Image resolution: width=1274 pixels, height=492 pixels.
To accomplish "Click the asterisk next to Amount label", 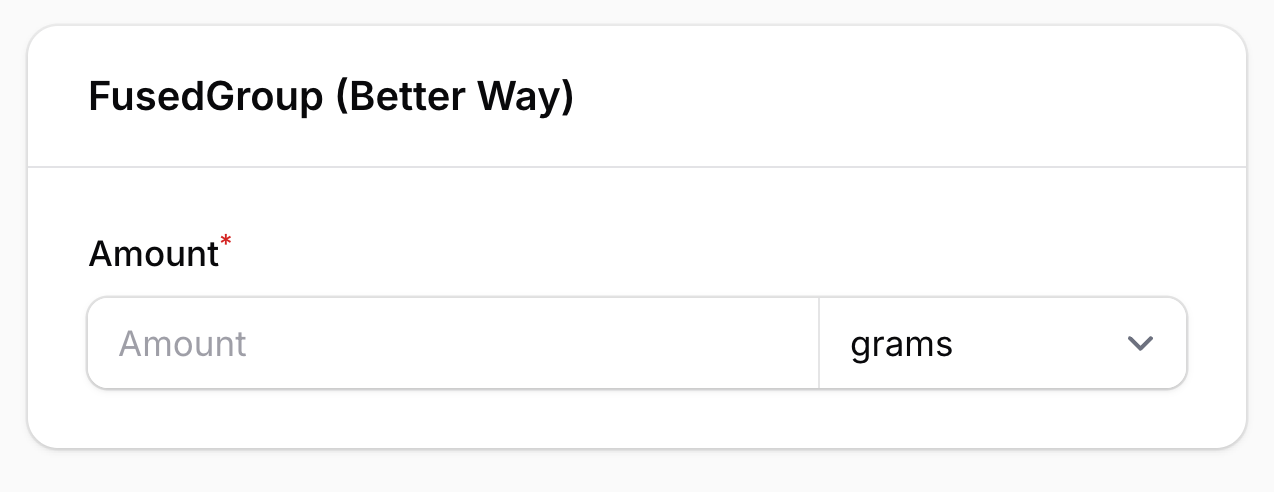I will (226, 243).
